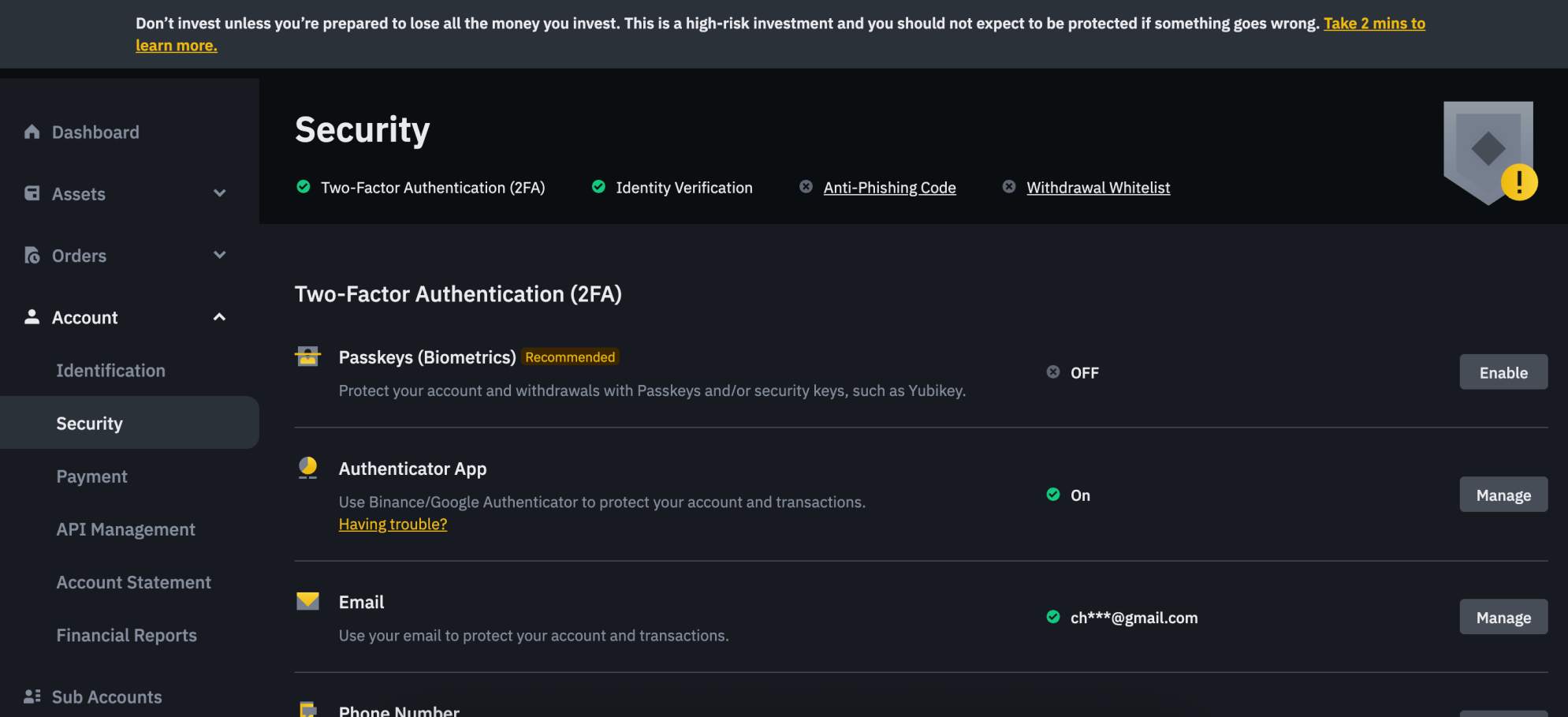The height and width of the screenshot is (717, 1568).
Task: Select Security in the sidebar
Action: [129, 423]
